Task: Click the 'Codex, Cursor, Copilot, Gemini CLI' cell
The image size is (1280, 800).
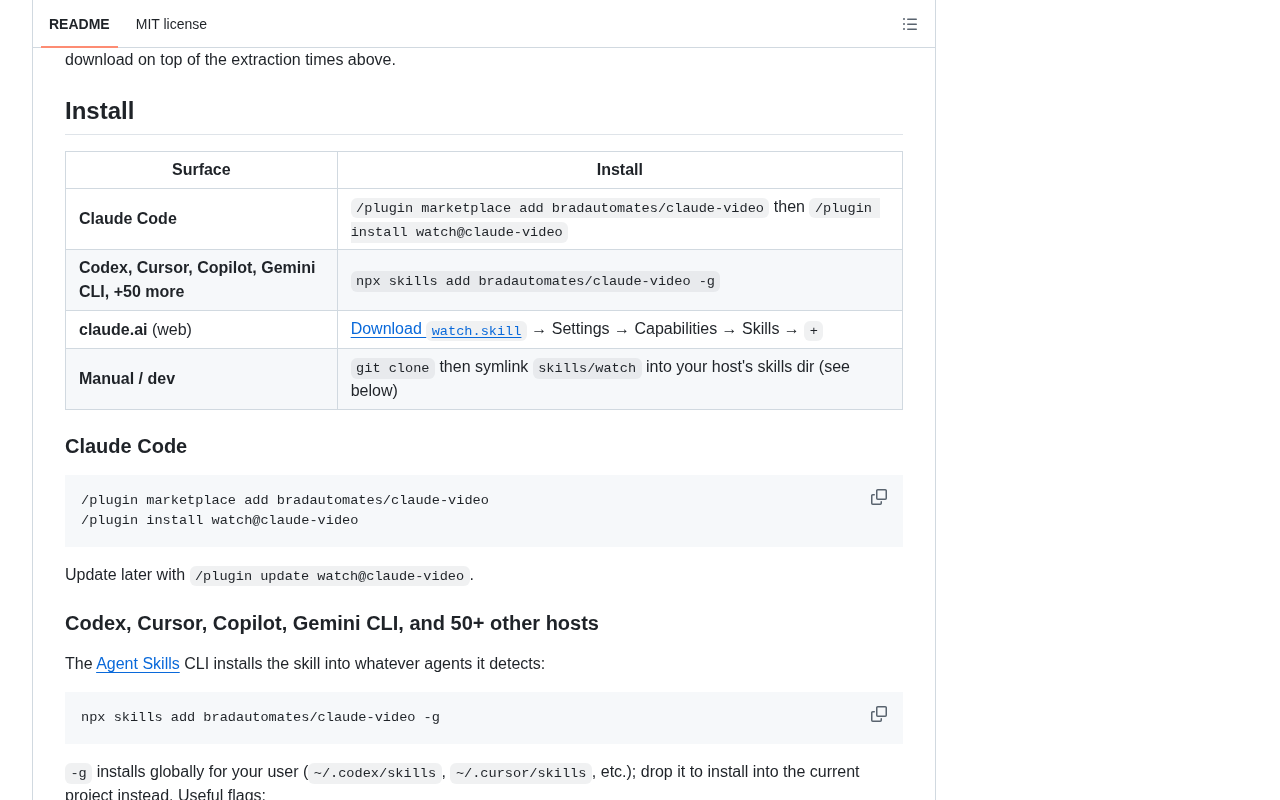Action: click(201, 280)
